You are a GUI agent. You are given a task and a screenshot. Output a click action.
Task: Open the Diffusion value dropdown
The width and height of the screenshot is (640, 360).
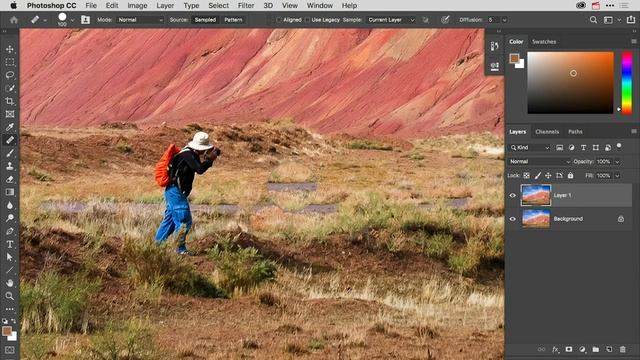click(x=504, y=20)
